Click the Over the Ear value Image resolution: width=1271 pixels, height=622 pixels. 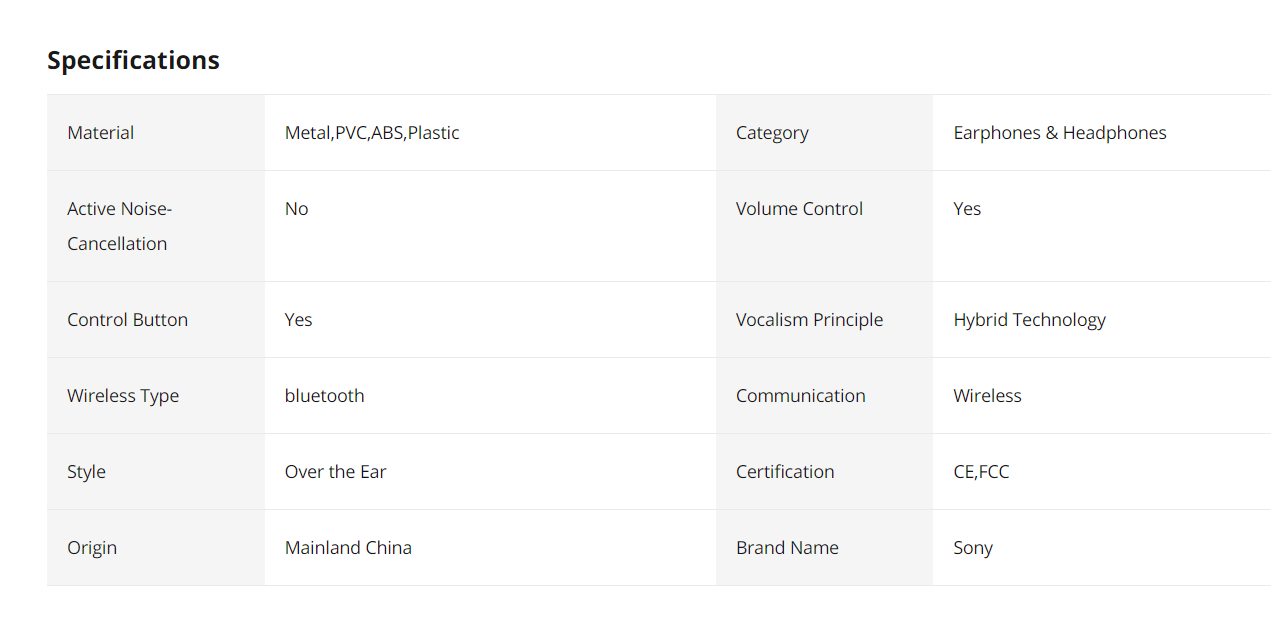(335, 472)
